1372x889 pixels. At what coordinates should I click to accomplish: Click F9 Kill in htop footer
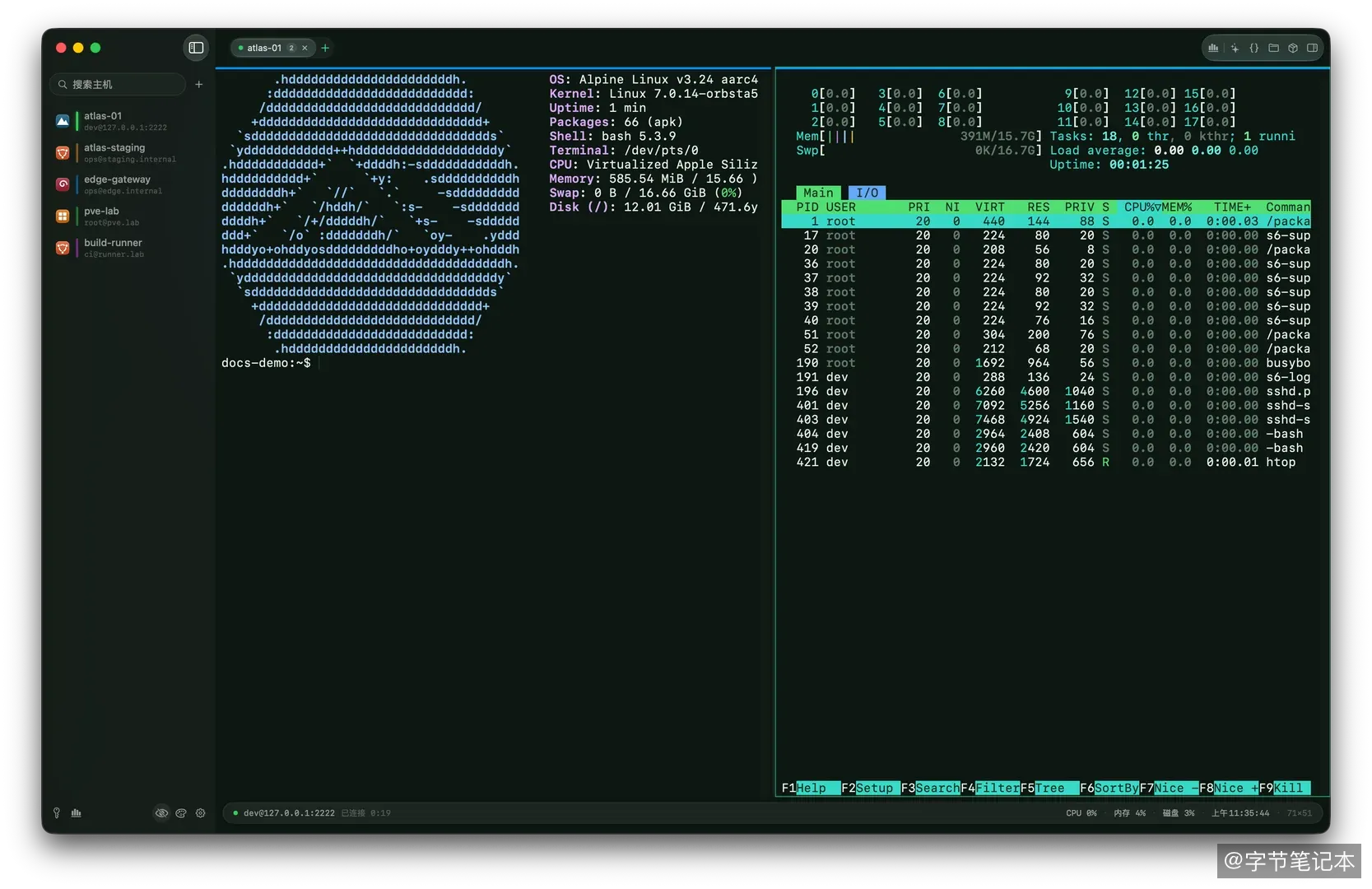click(1285, 788)
